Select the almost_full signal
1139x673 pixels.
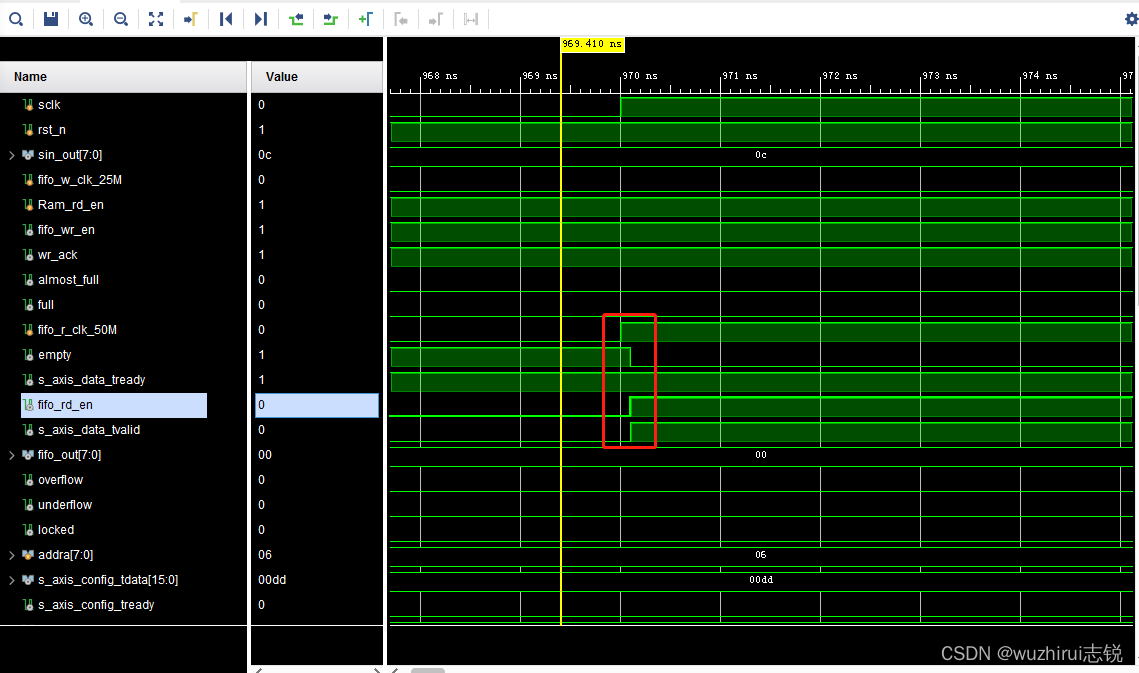pos(68,280)
